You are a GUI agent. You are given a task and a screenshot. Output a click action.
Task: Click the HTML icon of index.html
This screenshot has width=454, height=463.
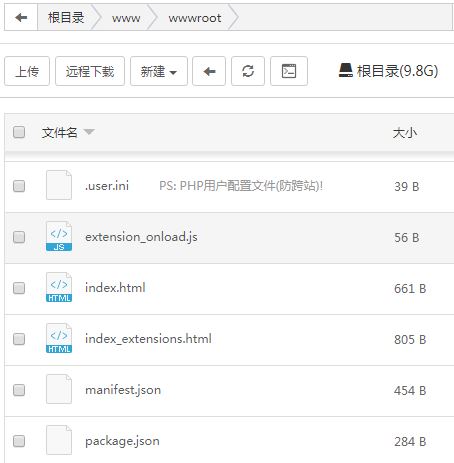coord(59,287)
